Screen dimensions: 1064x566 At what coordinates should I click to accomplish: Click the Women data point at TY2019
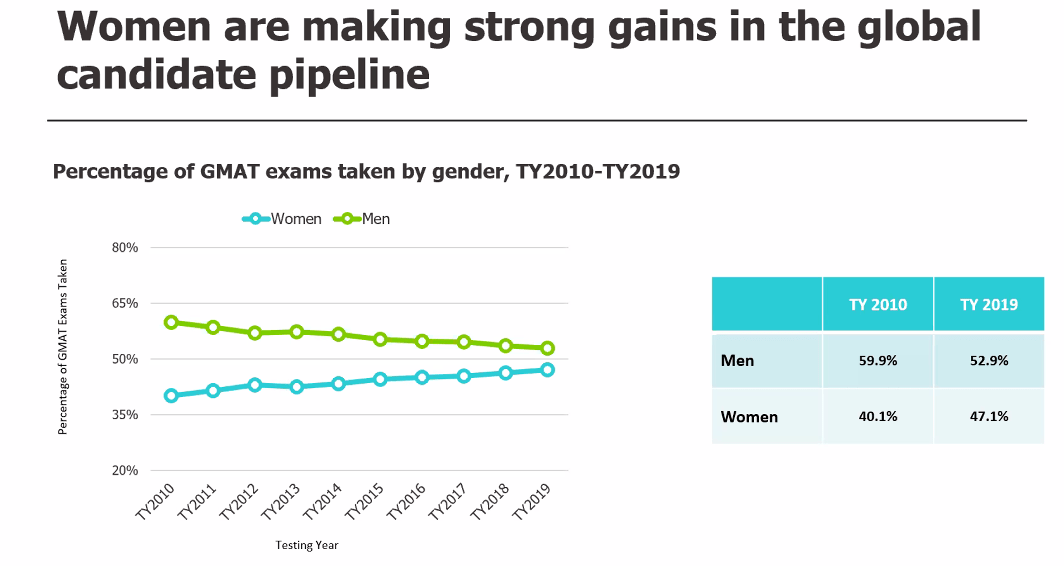click(x=547, y=370)
